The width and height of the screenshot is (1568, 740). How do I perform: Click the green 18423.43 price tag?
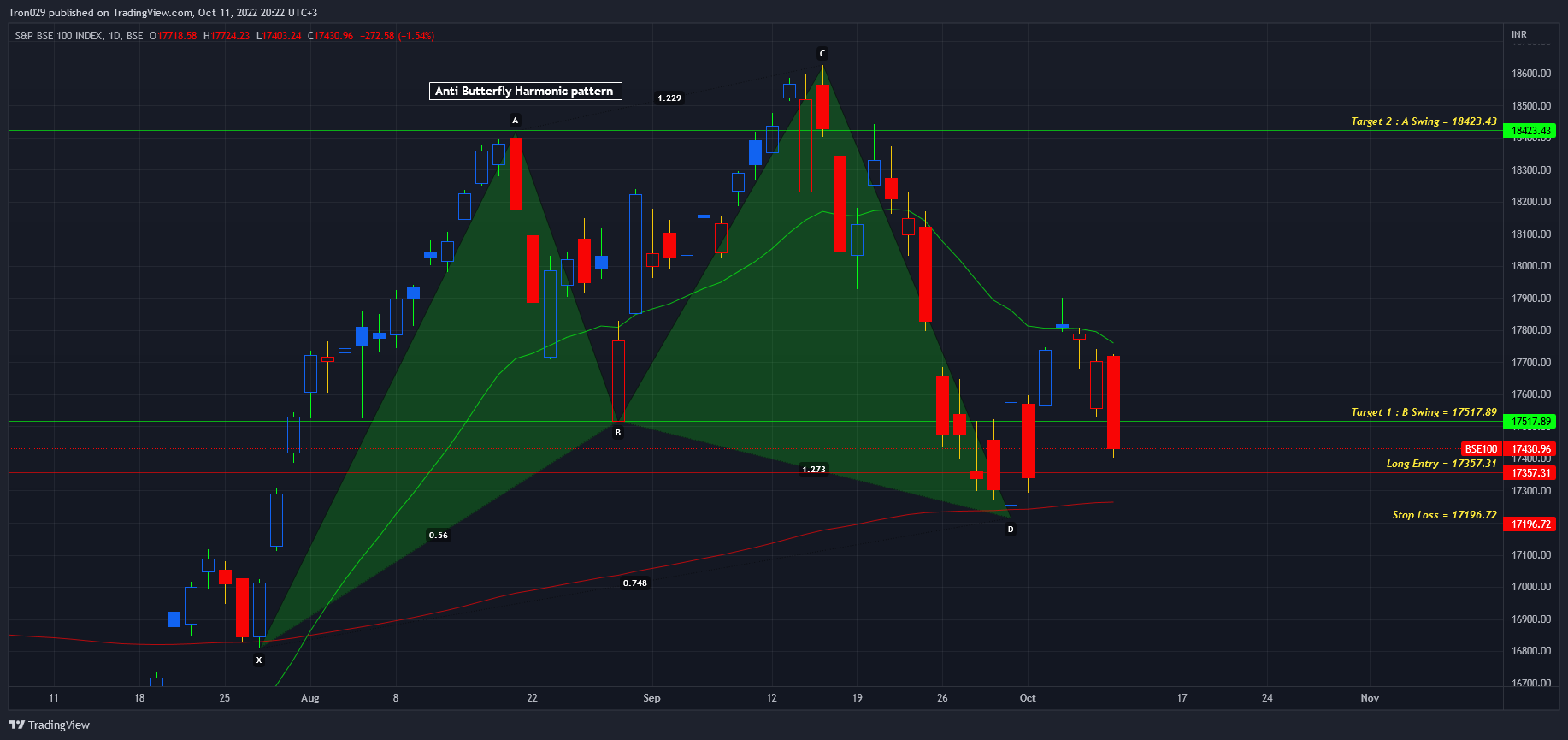1530,131
